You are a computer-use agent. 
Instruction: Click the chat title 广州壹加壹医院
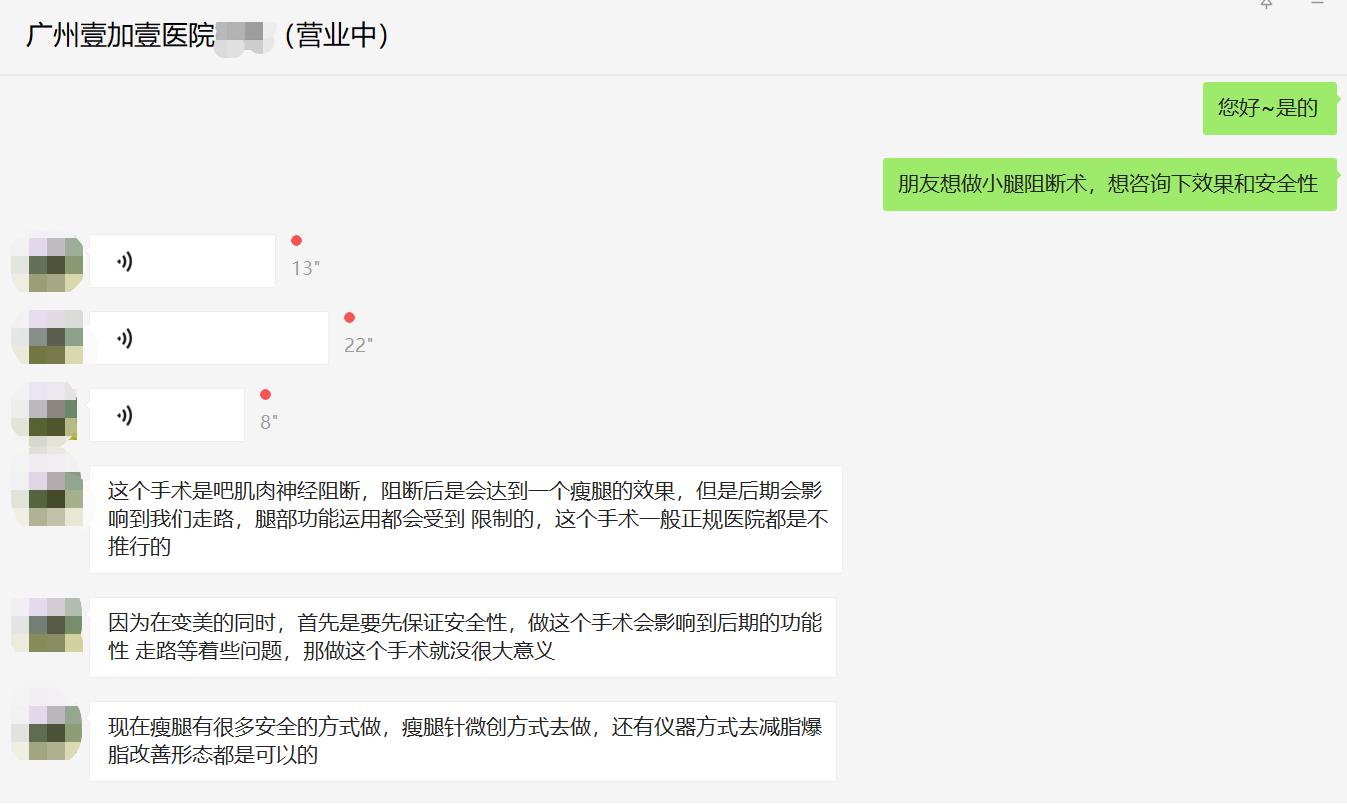(x=120, y=34)
